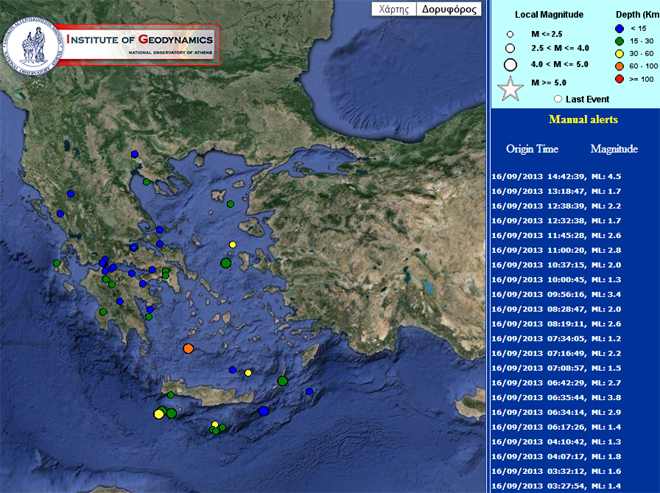The width and height of the screenshot is (660, 493).
Task: Click the orange earthquake marker in the Aegean
Action: [x=187, y=348]
